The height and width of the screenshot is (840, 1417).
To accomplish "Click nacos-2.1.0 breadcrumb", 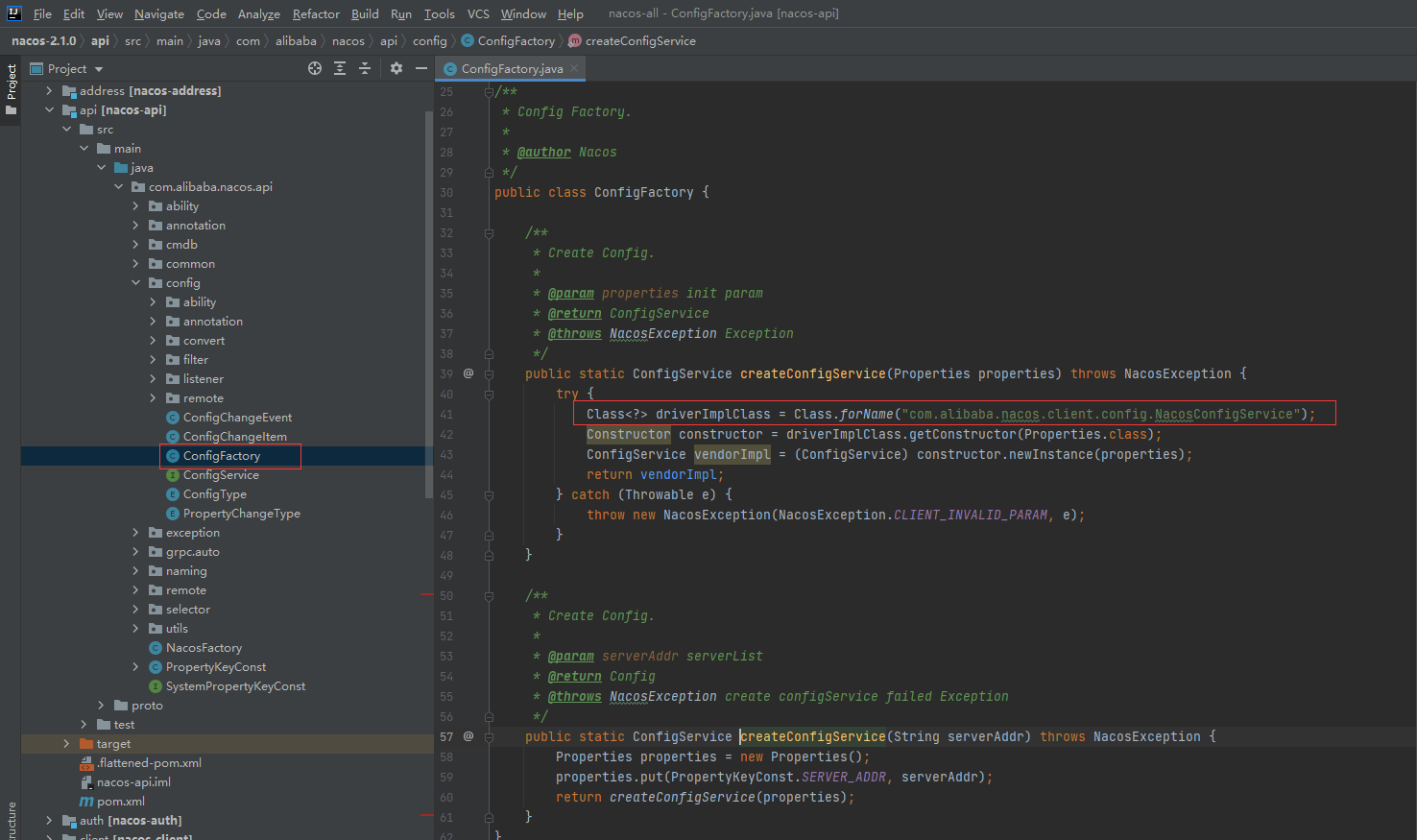I will (x=44, y=41).
